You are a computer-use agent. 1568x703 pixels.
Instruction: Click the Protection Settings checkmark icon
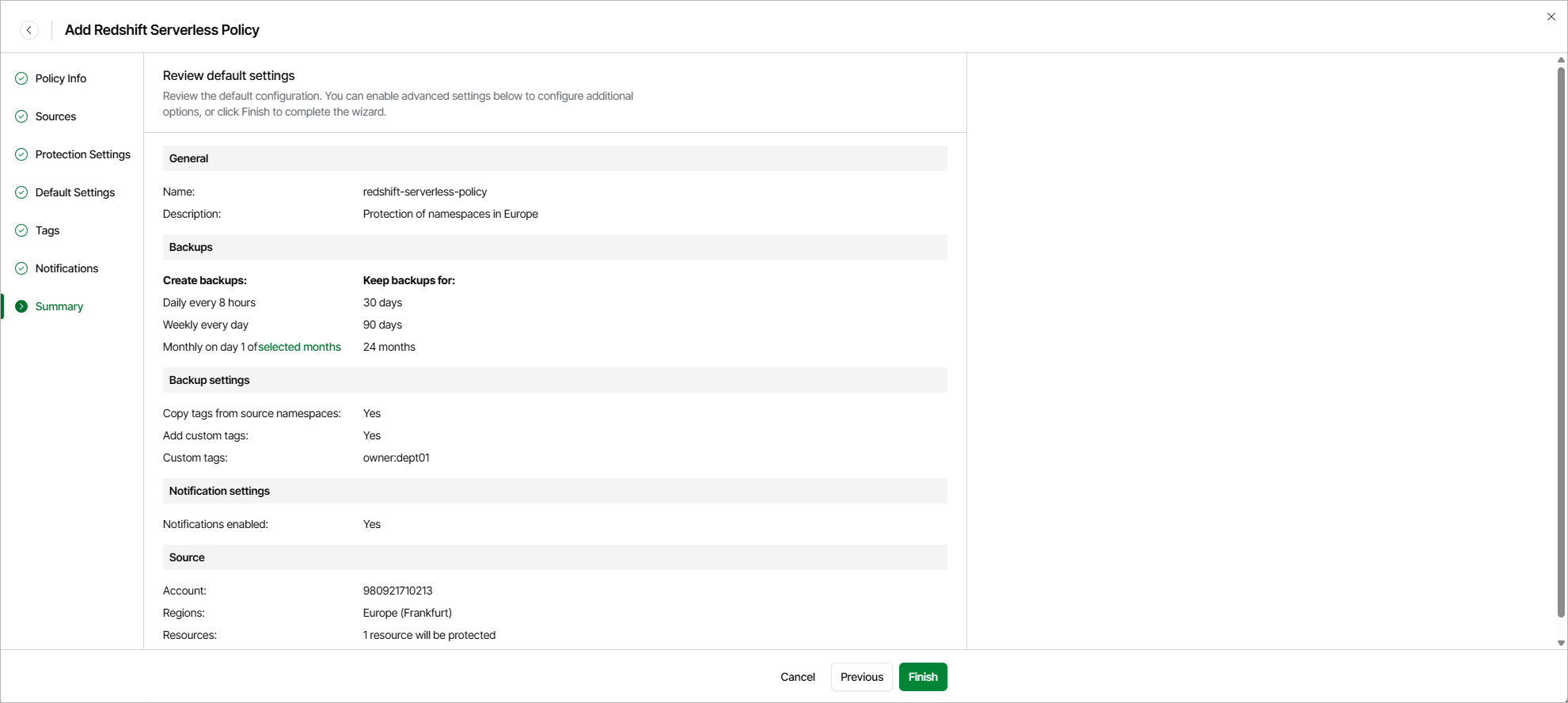[21, 154]
